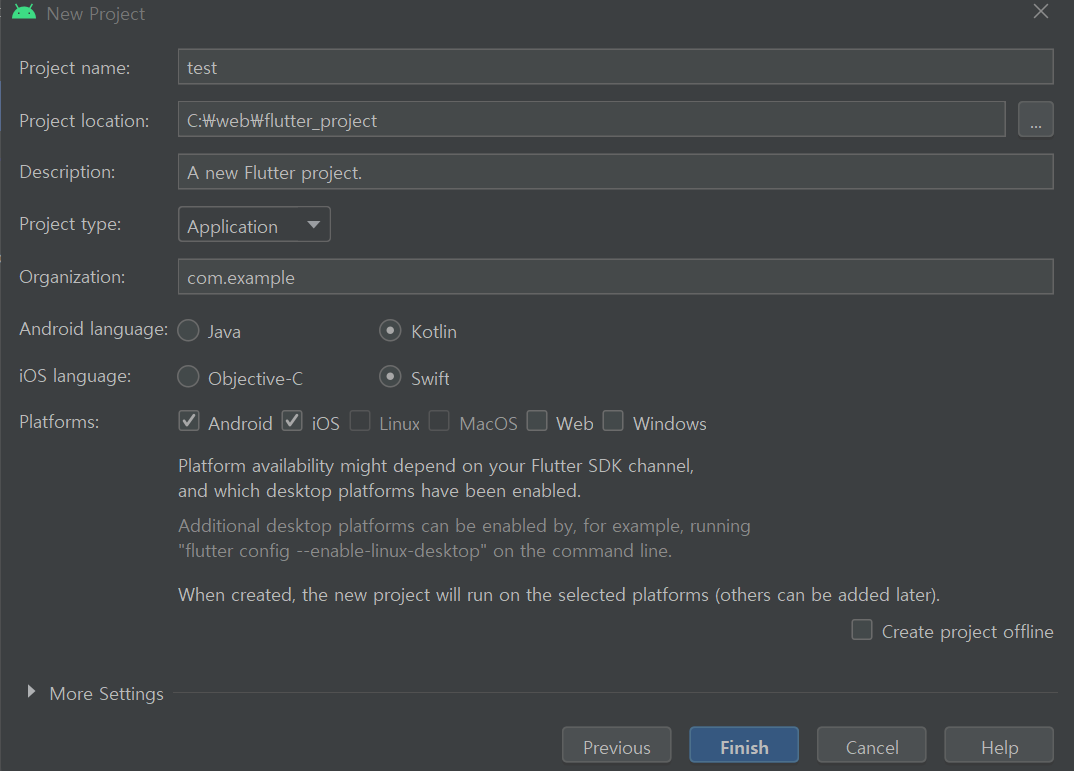Click the Description text field
The image size is (1074, 771).
click(x=615, y=172)
